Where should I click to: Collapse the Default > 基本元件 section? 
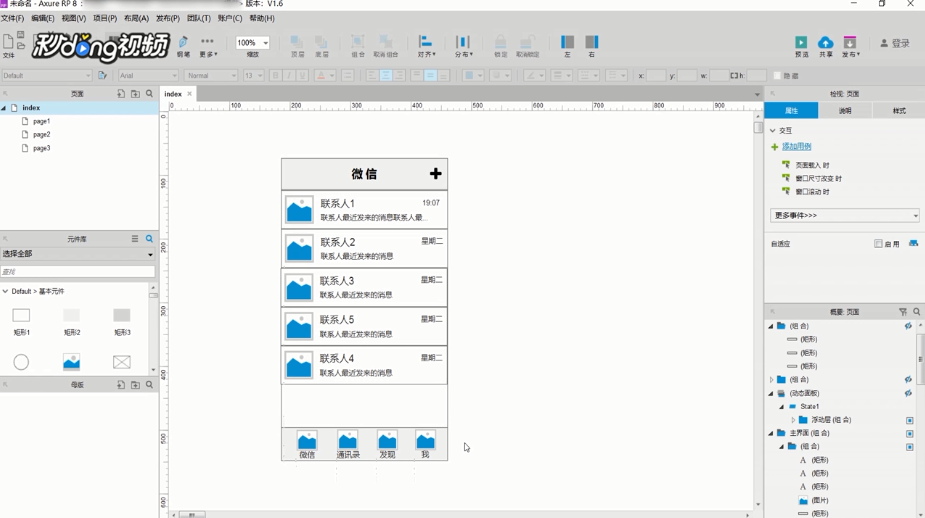pos(5,291)
